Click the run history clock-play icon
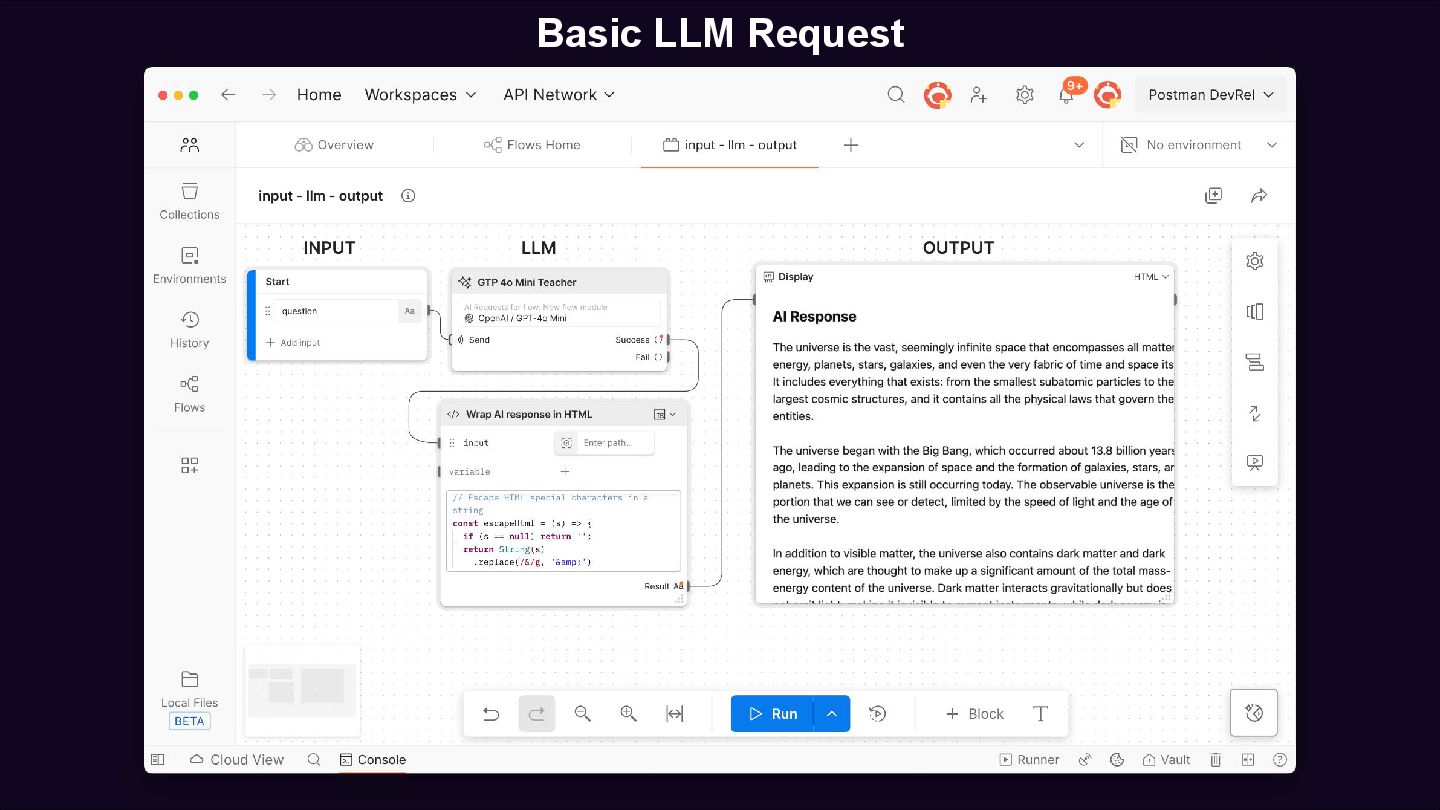 [878, 714]
